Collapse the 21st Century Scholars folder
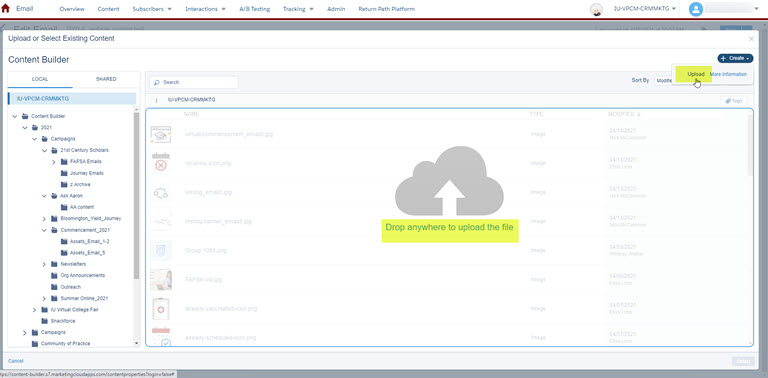The width and height of the screenshot is (768, 378). (x=44, y=150)
